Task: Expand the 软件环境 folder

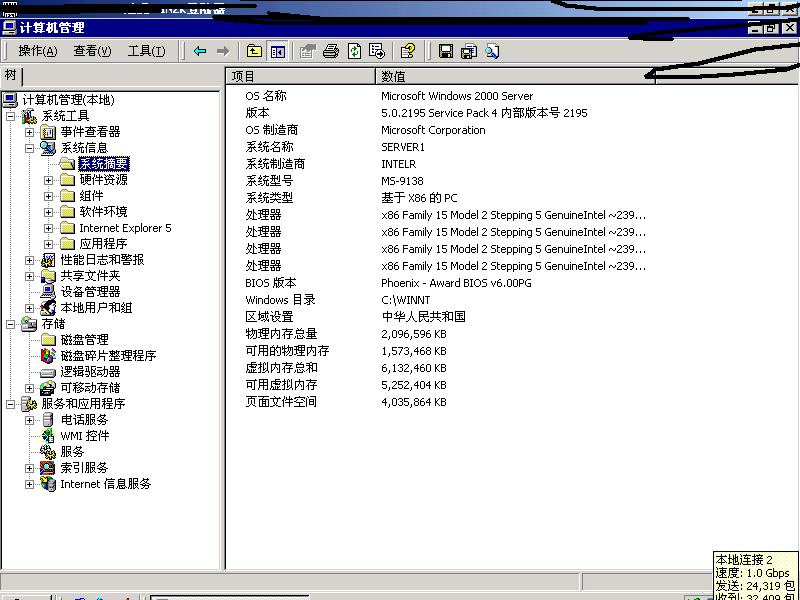Action: click(48, 212)
